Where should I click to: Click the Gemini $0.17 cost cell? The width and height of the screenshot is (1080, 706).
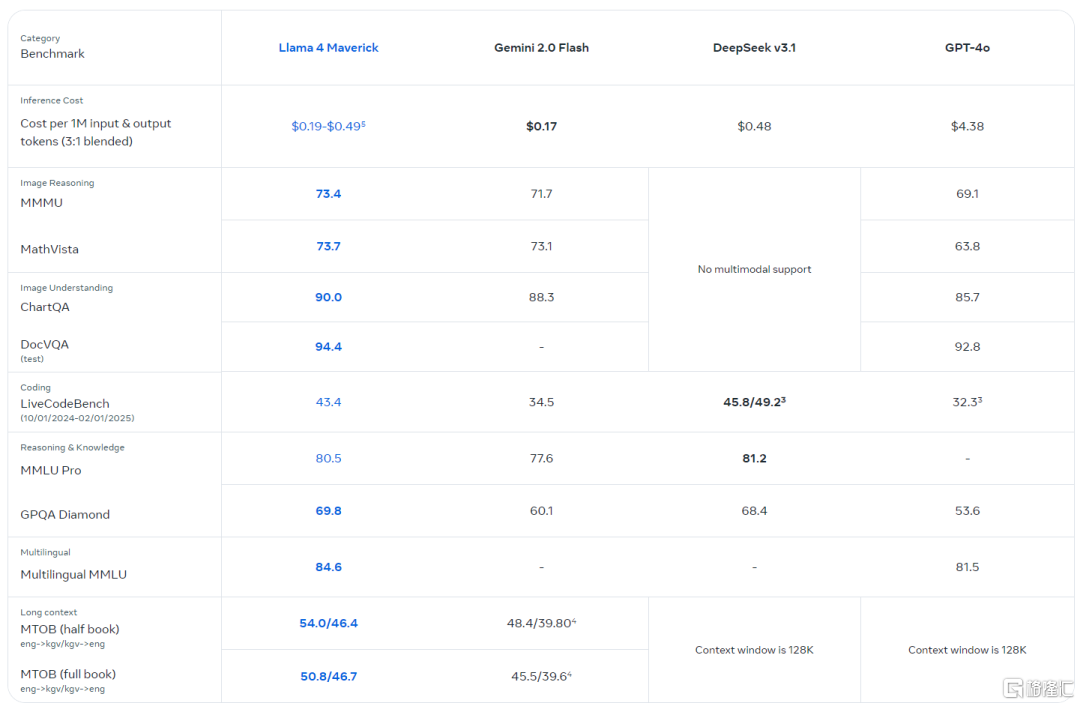click(541, 126)
